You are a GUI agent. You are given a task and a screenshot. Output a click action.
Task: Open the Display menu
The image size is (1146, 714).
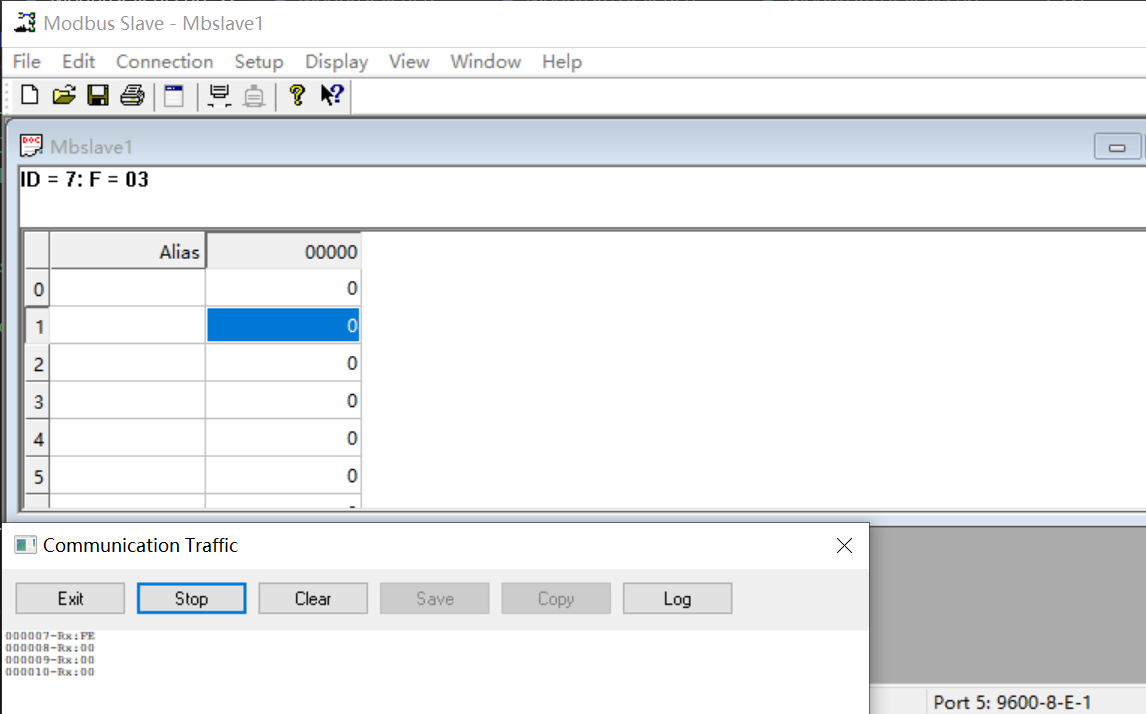point(336,62)
